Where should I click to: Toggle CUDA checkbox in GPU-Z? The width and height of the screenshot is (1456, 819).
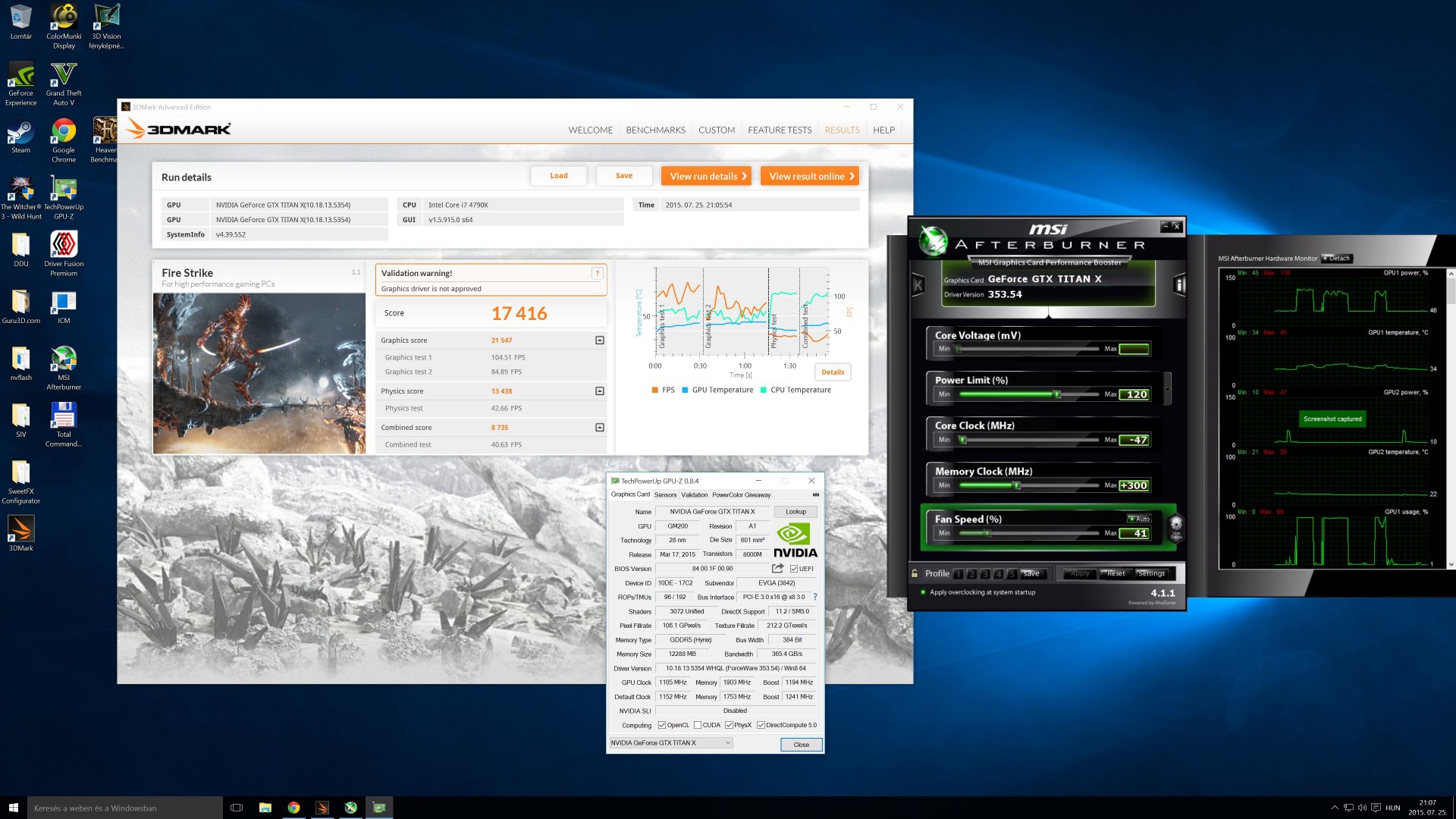(698, 725)
